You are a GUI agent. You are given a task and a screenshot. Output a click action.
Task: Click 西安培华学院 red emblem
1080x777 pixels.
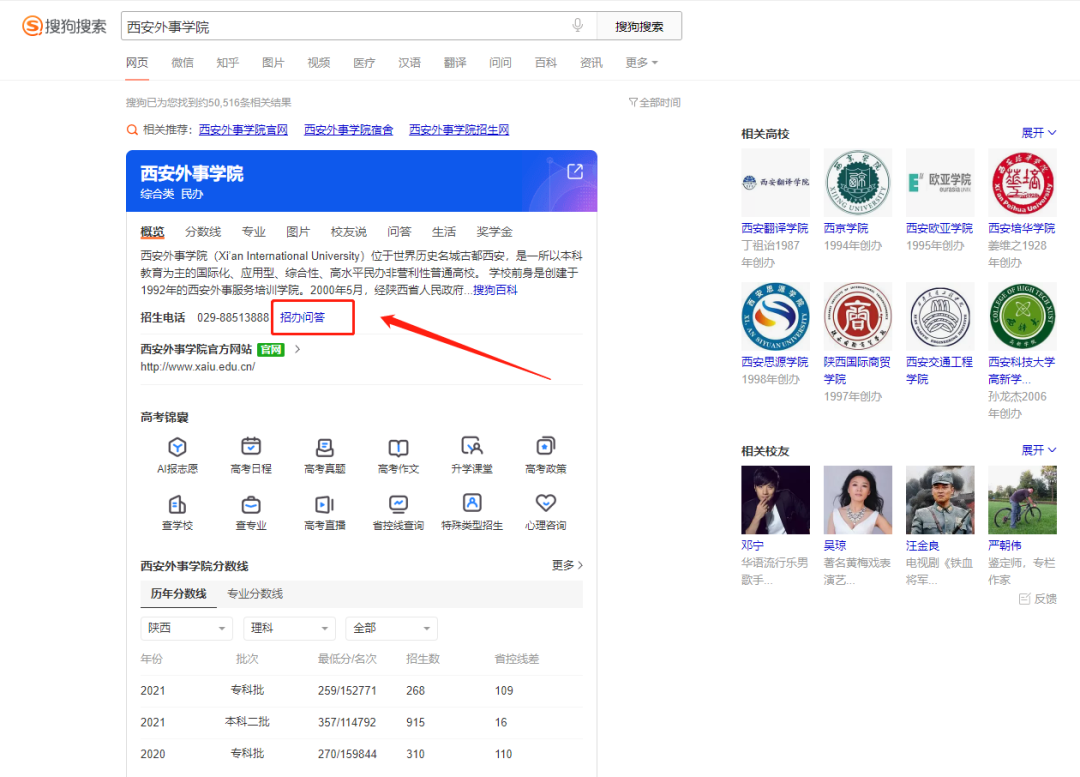click(x=1022, y=183)
